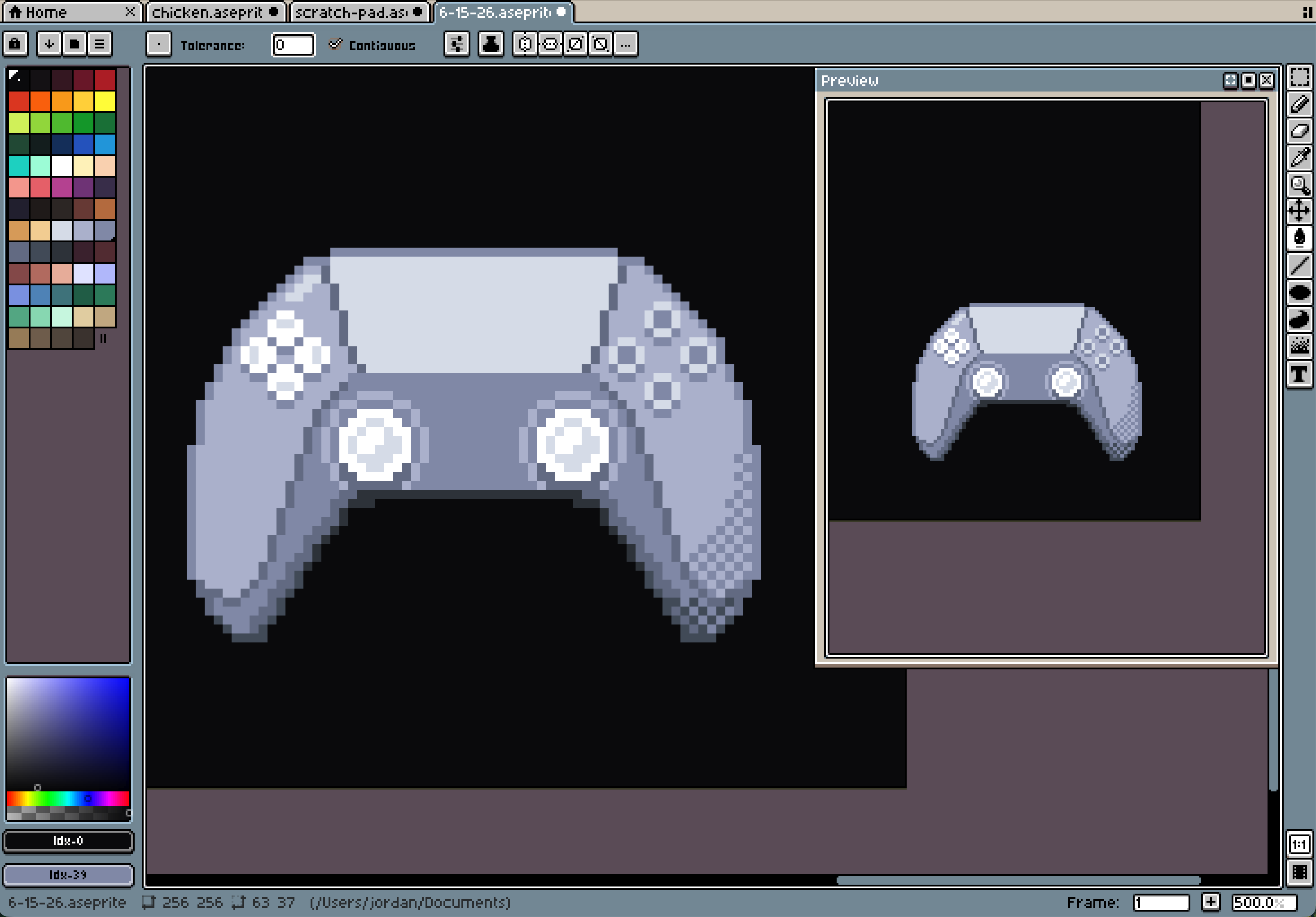Pick the pure white palette swatch
The height and width of the screenshot is (917, 1316).
tap(62, 166)
